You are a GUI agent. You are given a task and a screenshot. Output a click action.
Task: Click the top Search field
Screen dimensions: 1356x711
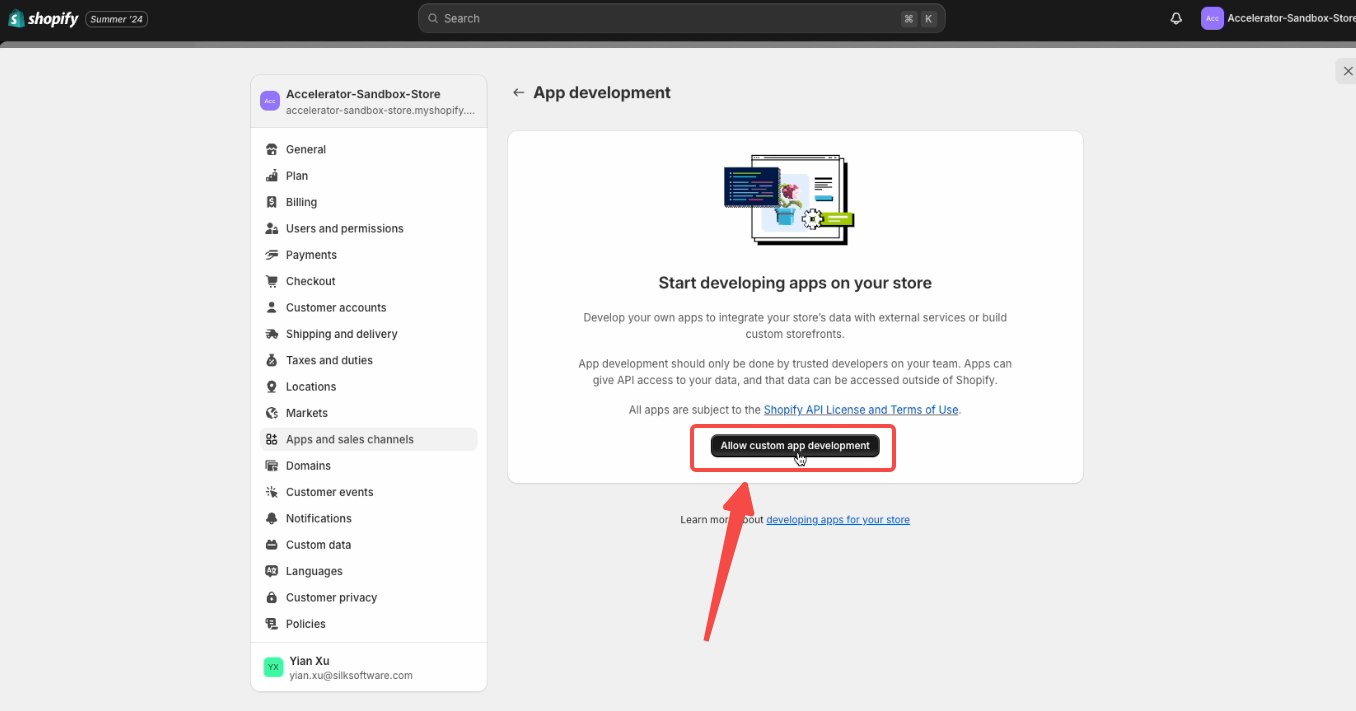pos(681,18)
